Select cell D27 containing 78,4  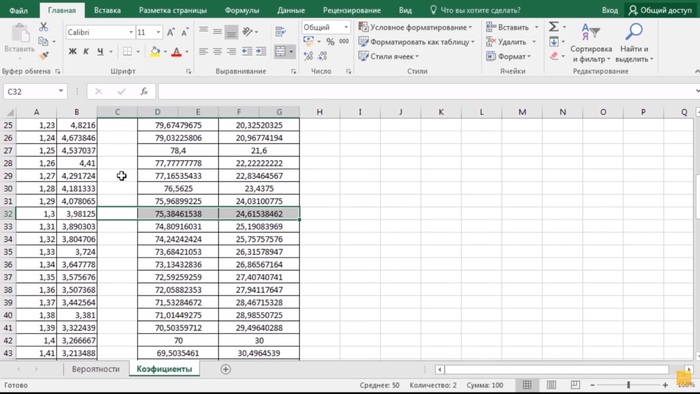pos(178,150)
